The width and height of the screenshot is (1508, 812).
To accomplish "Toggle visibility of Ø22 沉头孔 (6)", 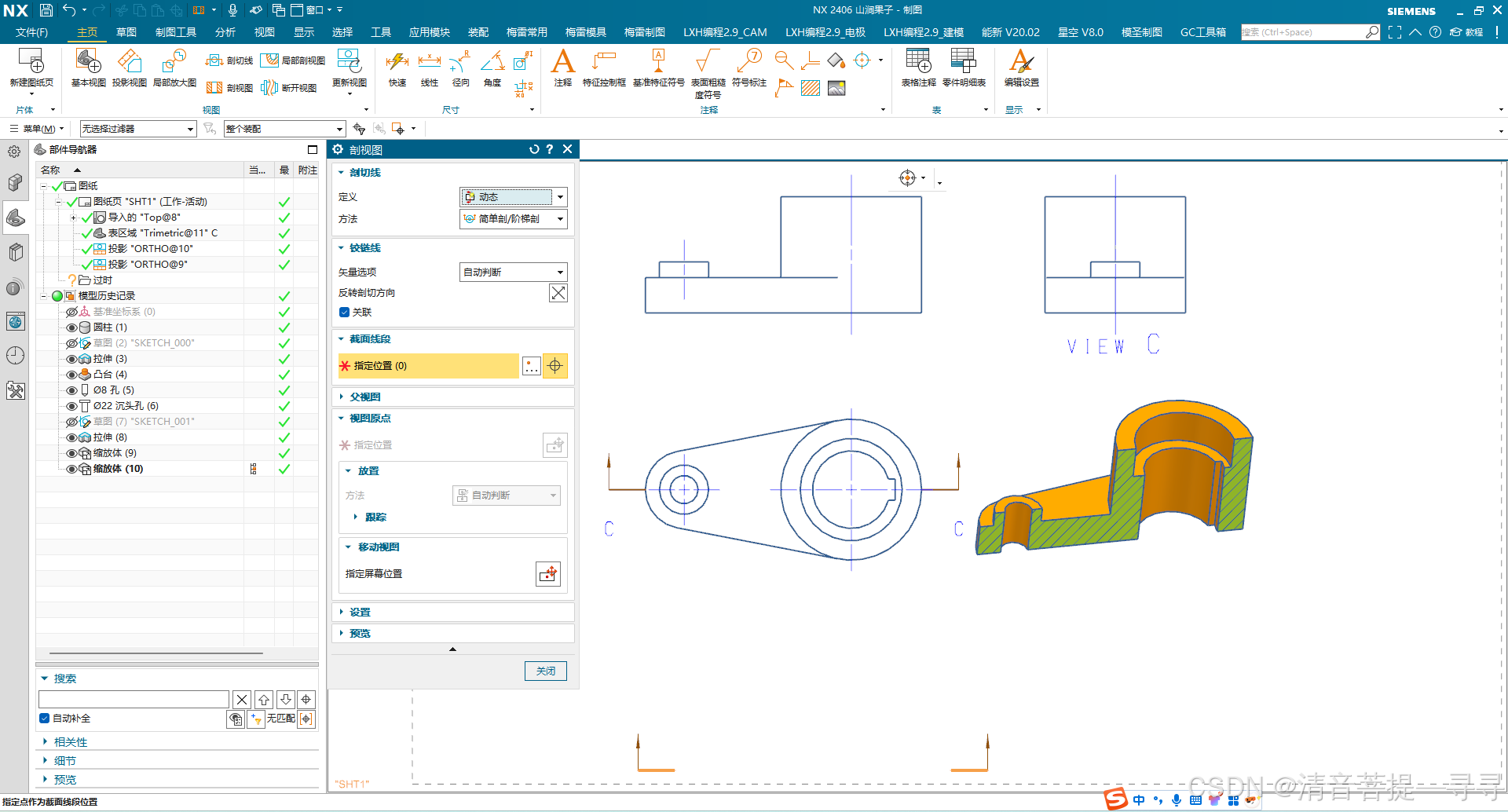I will point(72,406).
